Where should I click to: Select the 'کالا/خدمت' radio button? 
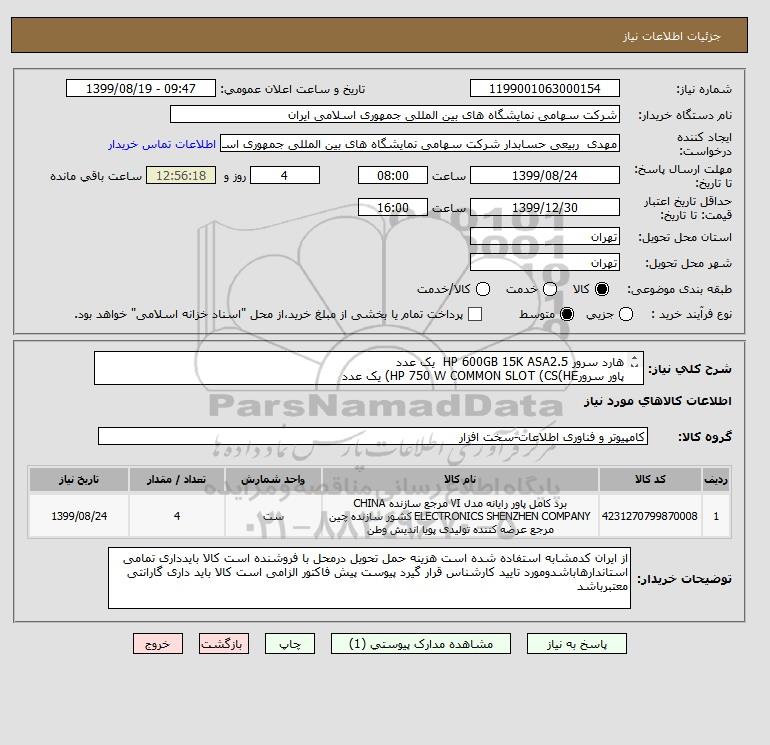pos(483,289)
